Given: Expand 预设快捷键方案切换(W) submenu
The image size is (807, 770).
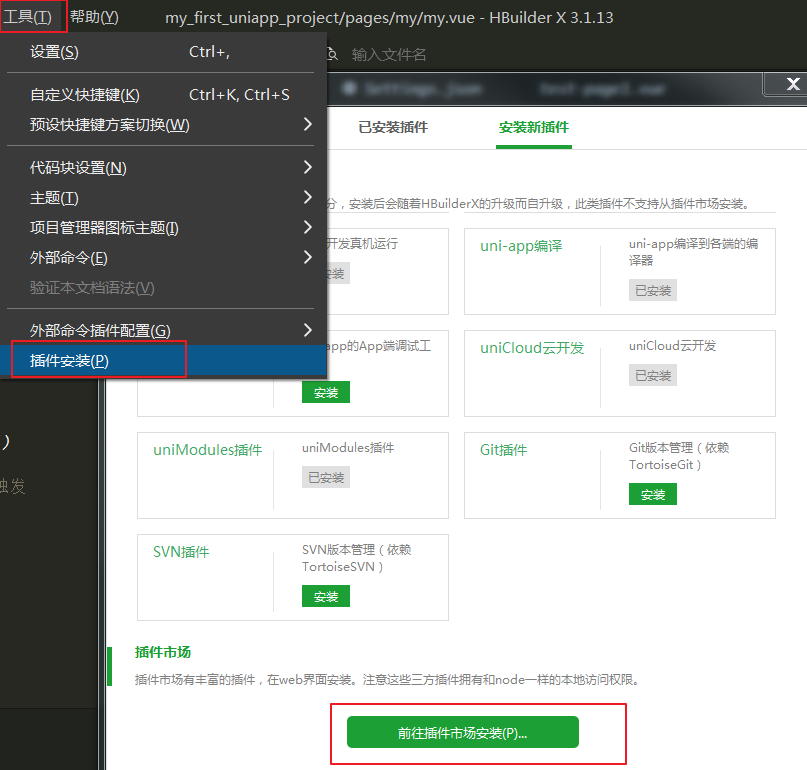Looking at the screenshot, I should click(x=161, y=125).
